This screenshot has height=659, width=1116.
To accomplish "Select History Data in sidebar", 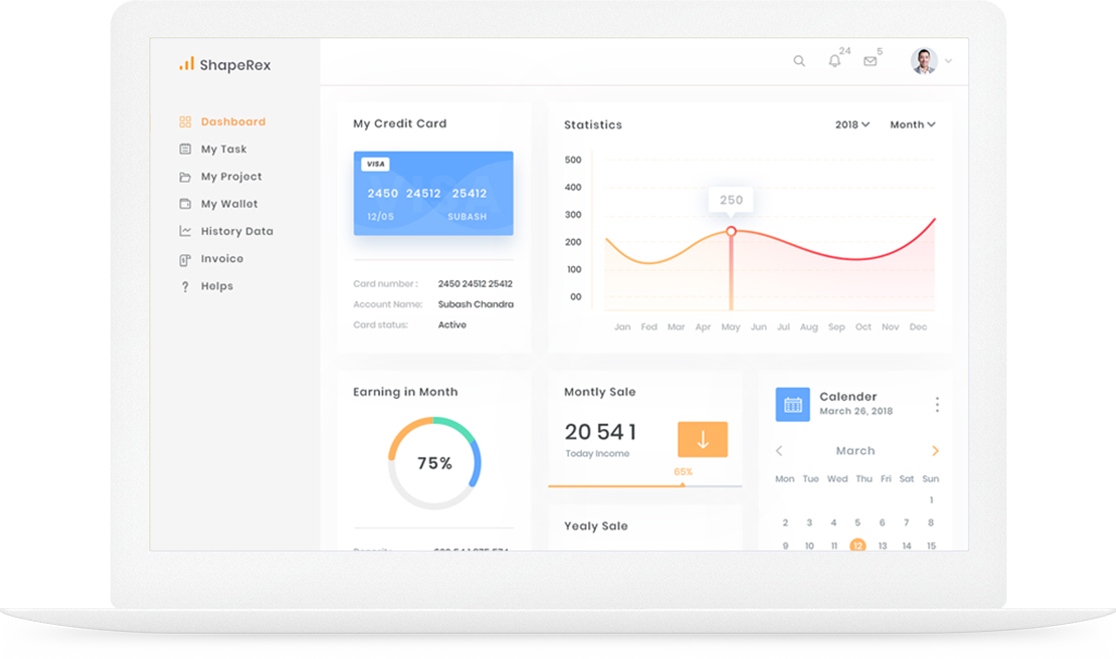I will (x=236, y=231).
